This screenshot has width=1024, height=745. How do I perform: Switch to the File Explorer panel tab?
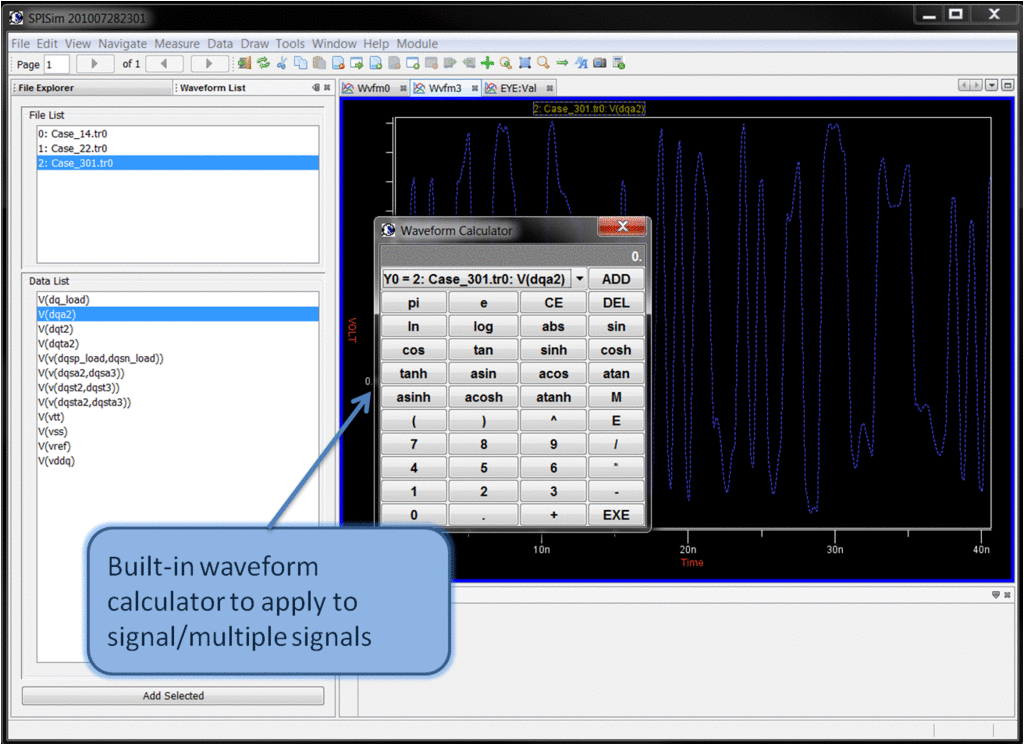click(x=46, y=88)
